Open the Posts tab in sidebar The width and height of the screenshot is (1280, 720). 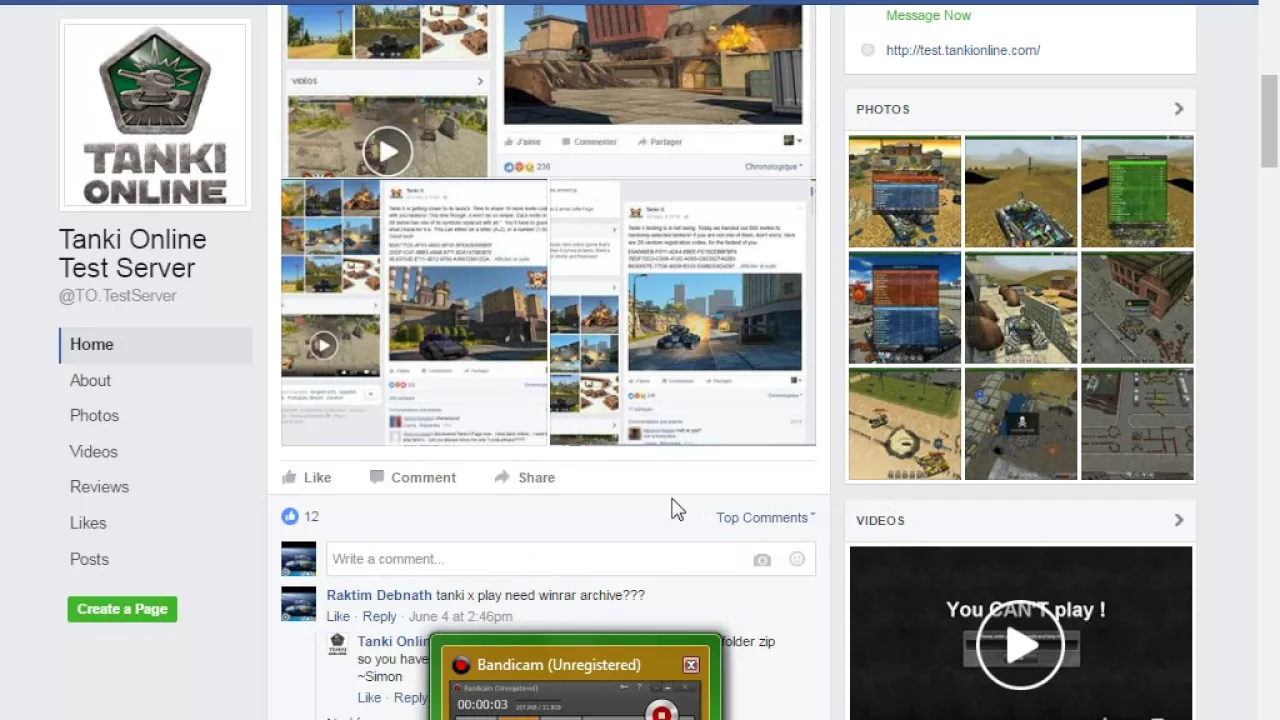coord(89,559)
